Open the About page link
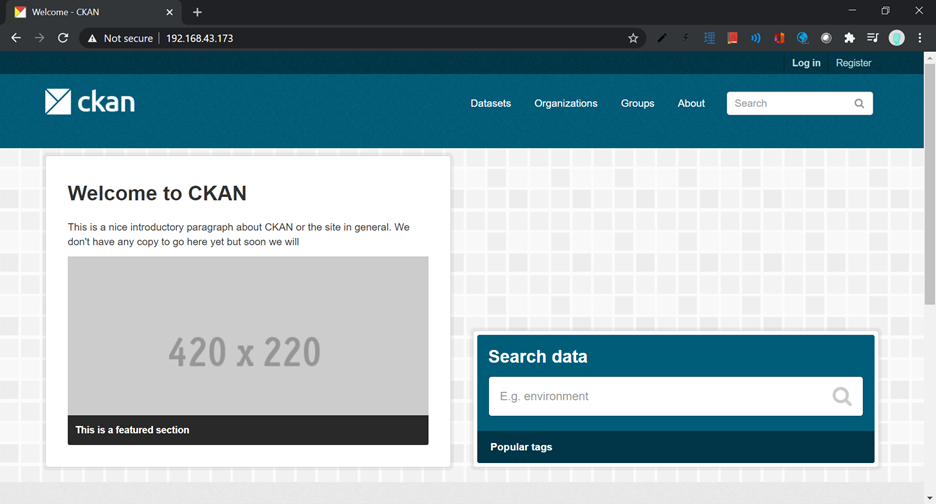 691,103
